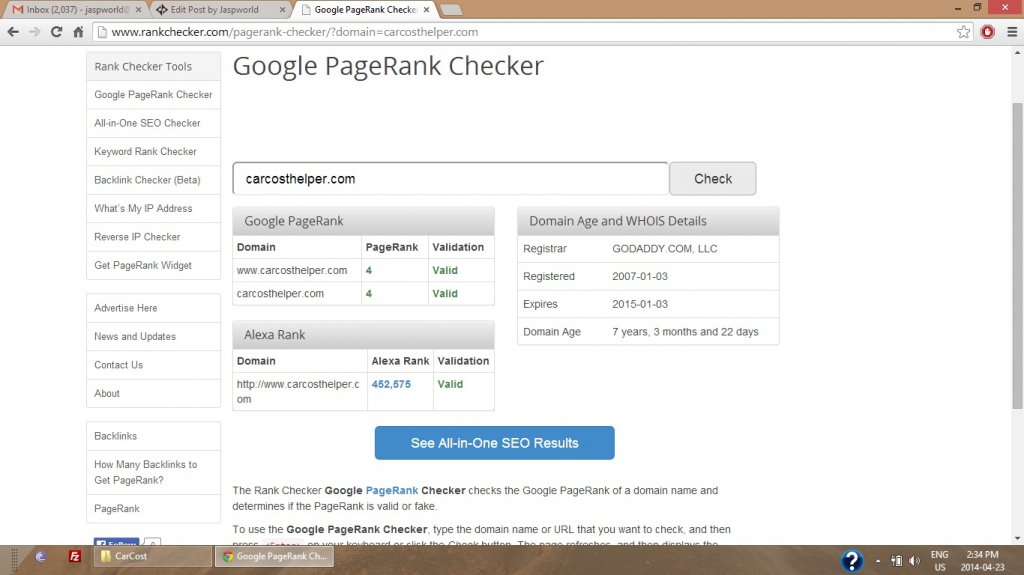Open Google PageRank Checker sidebar link
This screenshot has width=1024, height=575.
[x=153, y=95]
